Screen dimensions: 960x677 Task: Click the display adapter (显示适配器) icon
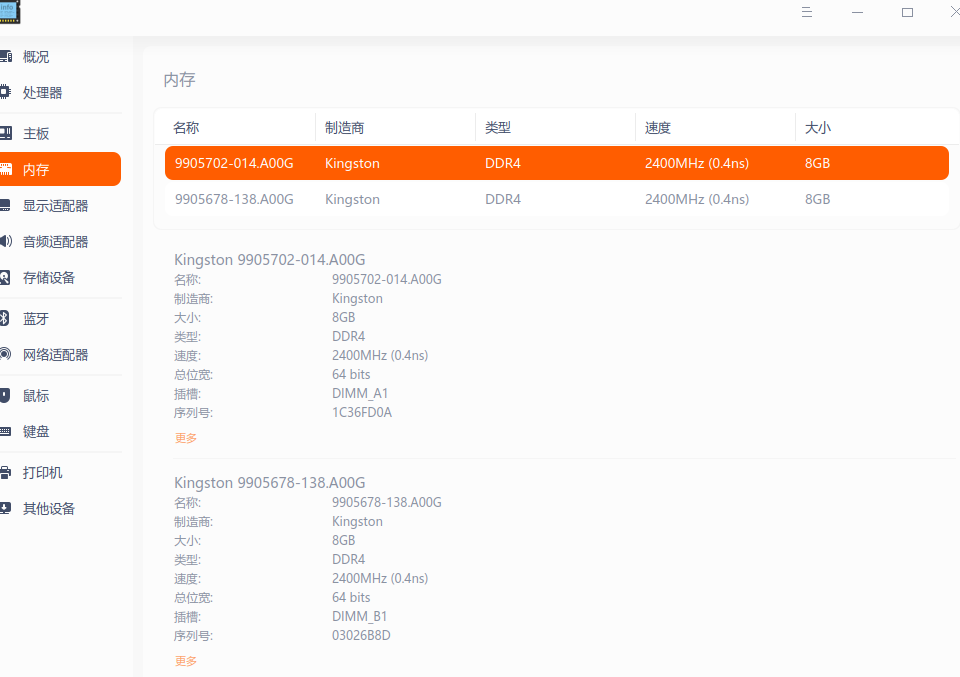tap(5, 206)
